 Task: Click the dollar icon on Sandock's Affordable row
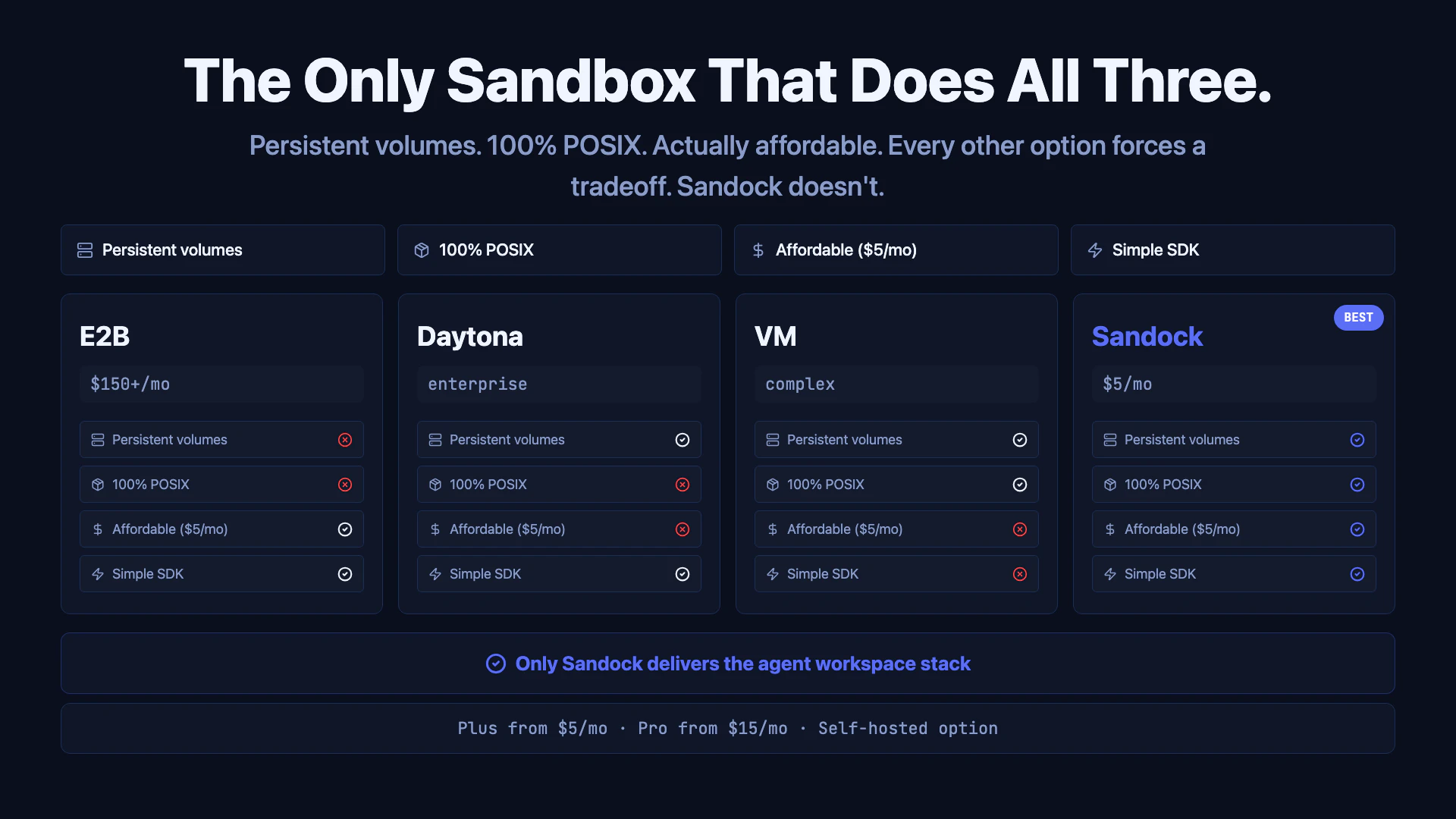(1110, 529)
